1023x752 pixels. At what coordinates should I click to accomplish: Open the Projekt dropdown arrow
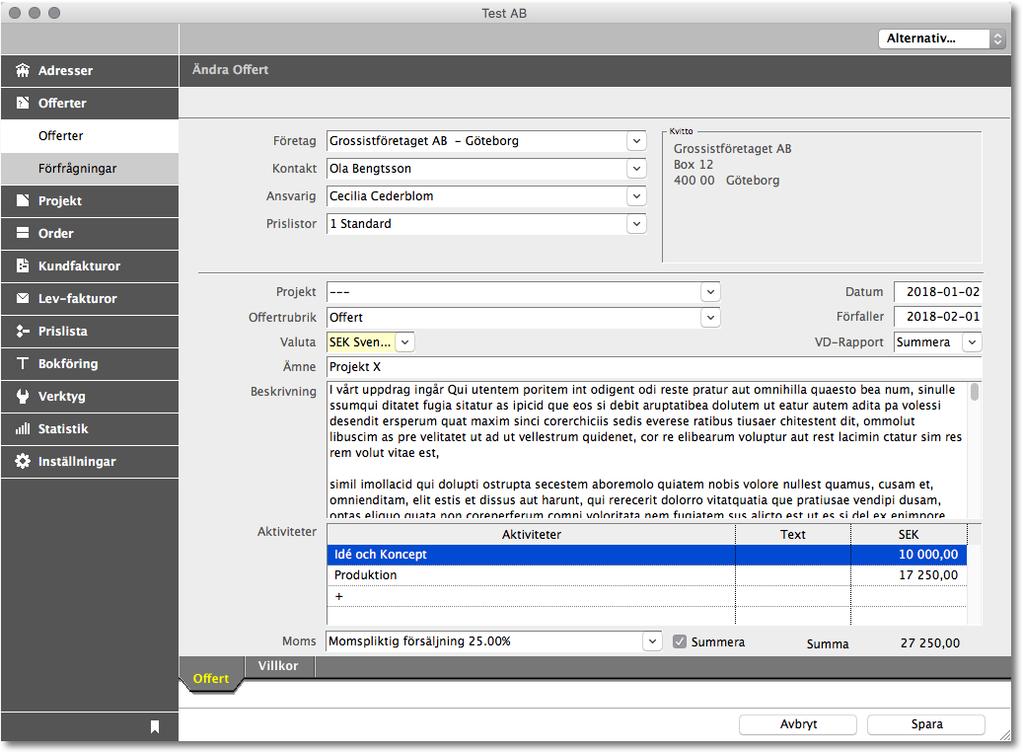click(710, 292)
